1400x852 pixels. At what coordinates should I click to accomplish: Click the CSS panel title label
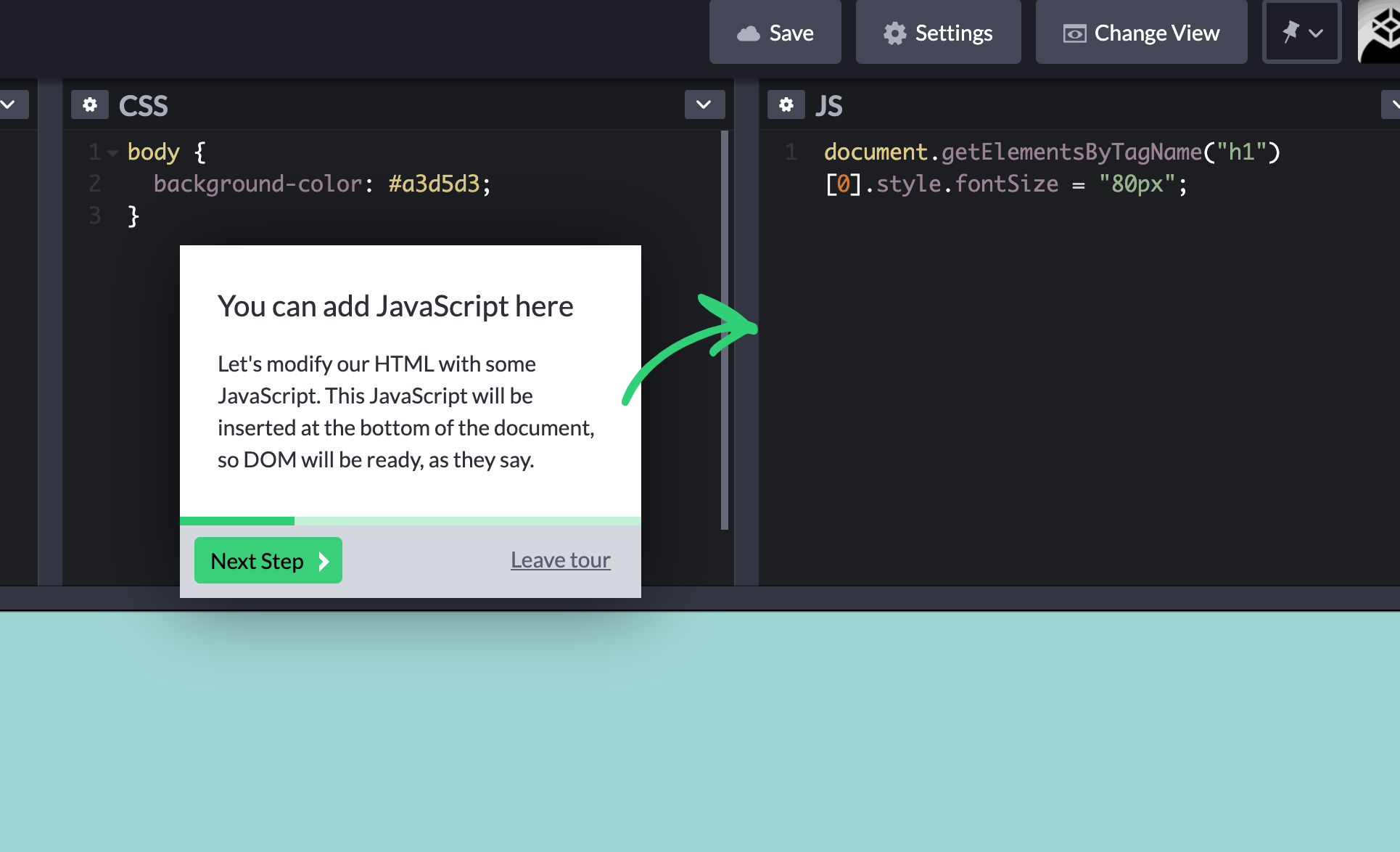[x=144, y=106]
